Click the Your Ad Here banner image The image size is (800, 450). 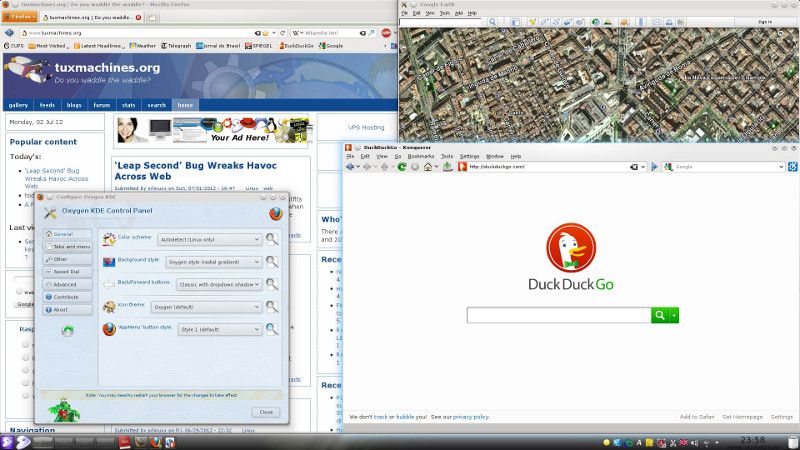[213, 130]
